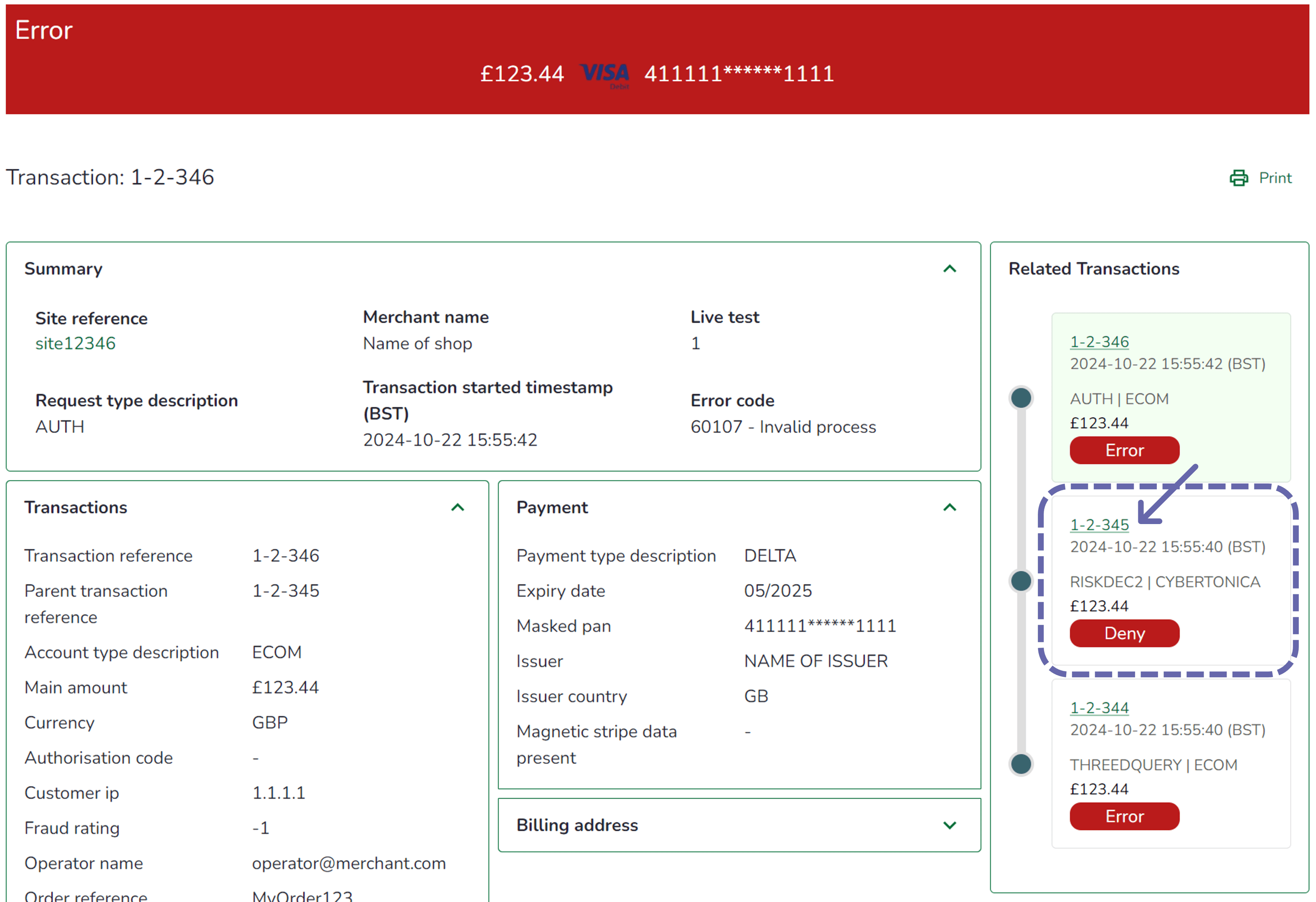Open site reference site12346 link
This screenshot has width=1316, height=902.
coord(75,344)
